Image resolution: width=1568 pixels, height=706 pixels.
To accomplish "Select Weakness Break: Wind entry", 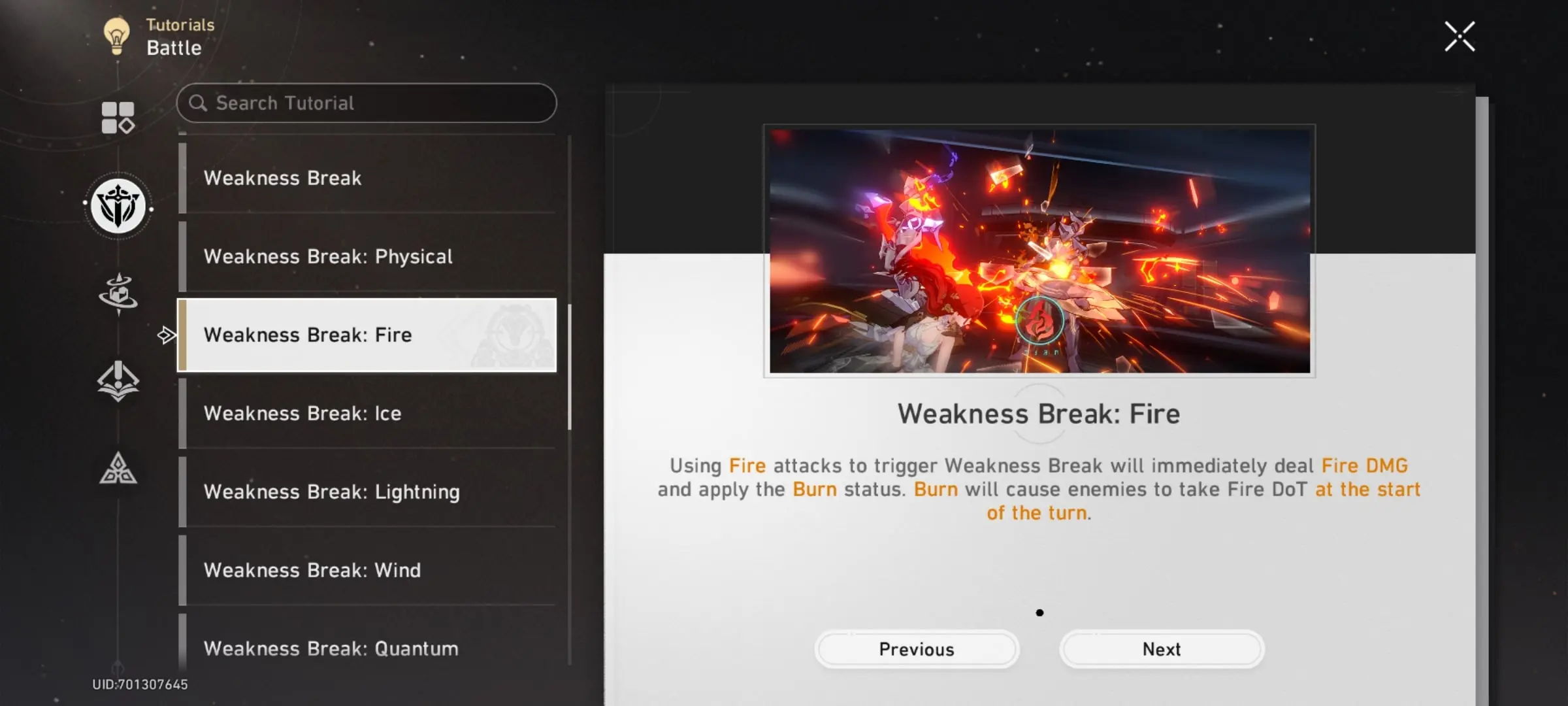I will tap(367, 570).
